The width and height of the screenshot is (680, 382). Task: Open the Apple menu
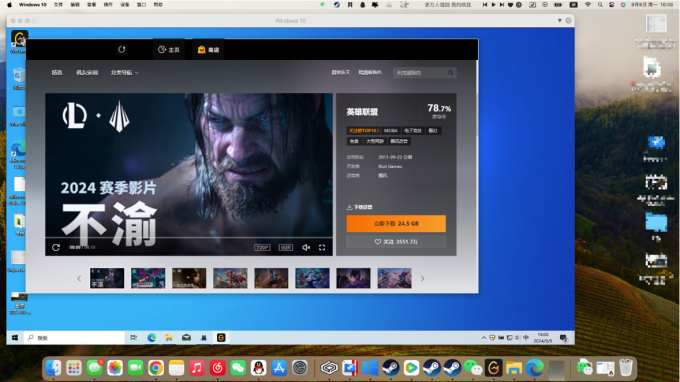click(10, 4)
